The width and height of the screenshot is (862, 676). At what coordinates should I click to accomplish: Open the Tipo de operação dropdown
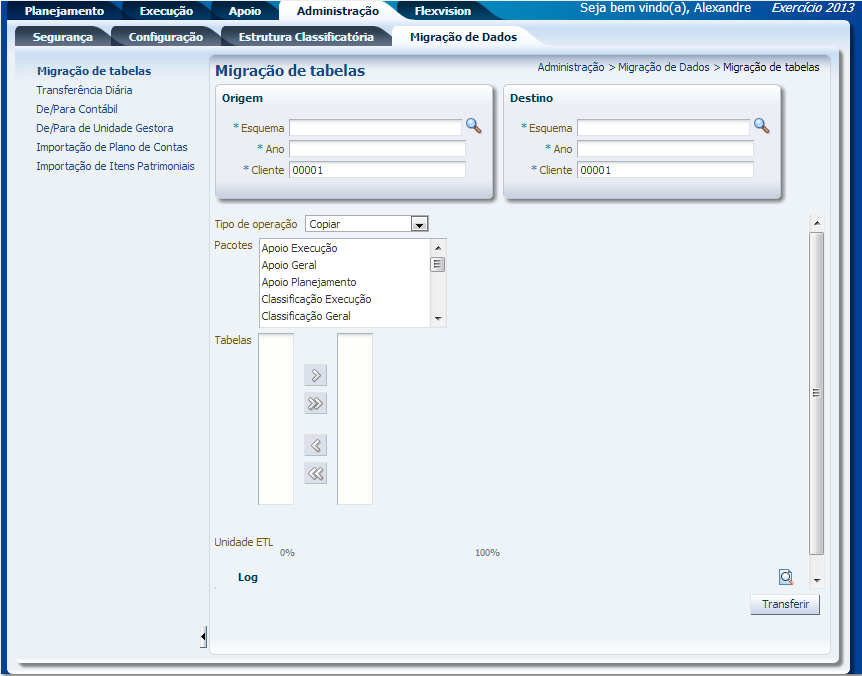419,225
